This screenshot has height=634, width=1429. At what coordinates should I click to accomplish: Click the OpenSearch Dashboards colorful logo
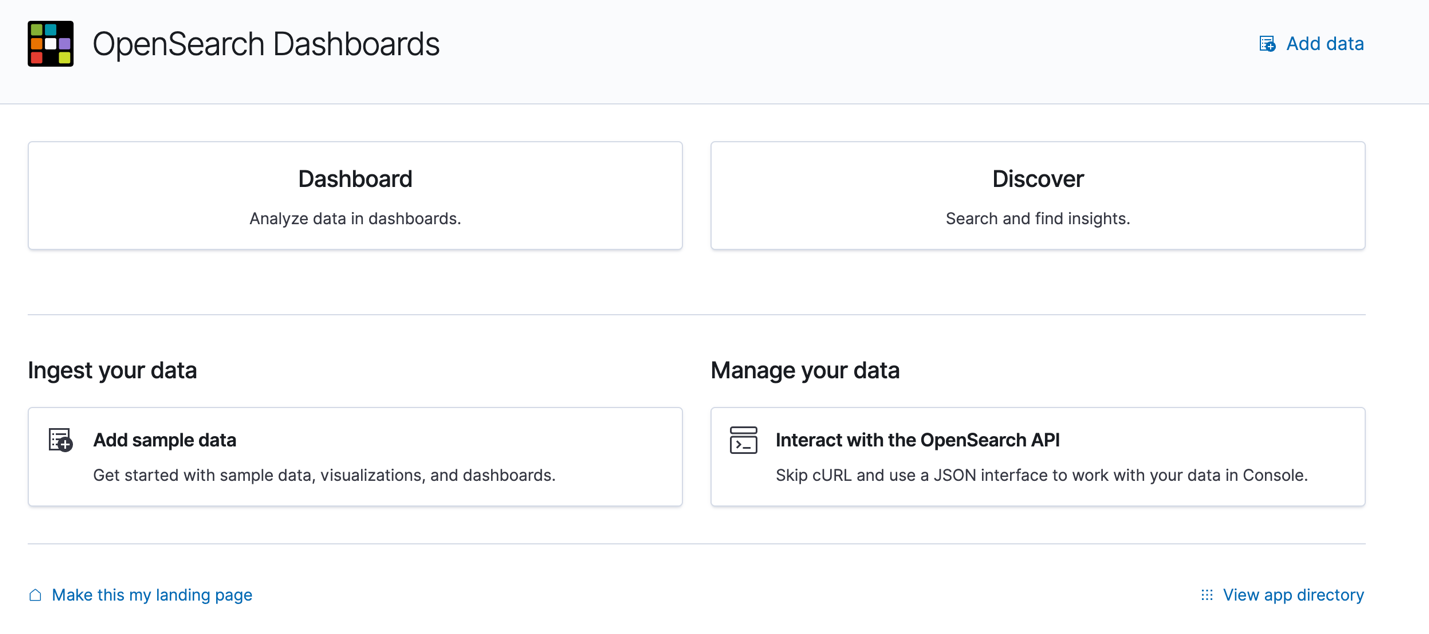point(51,44)
